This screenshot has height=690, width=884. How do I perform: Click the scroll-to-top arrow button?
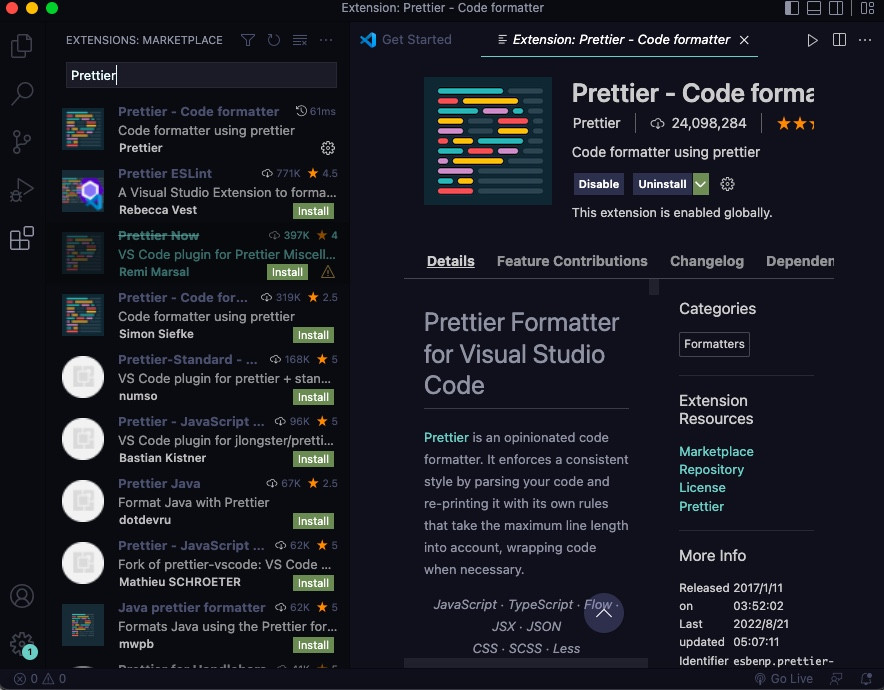[603, 613]
